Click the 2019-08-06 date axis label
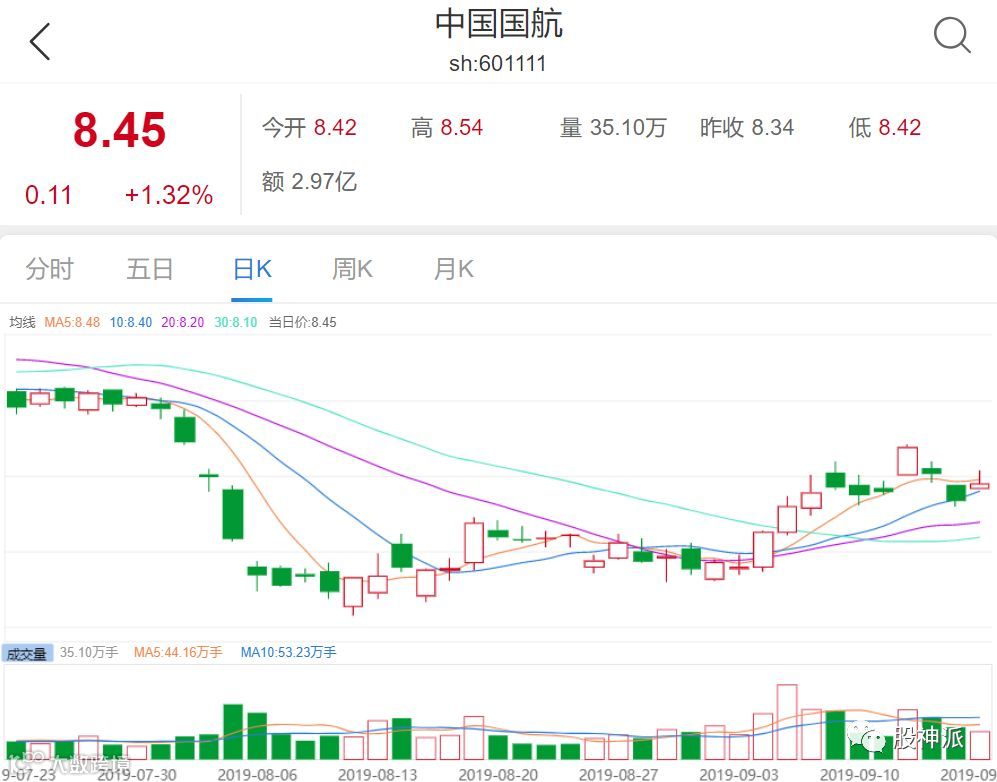 [x=257, y=774]
